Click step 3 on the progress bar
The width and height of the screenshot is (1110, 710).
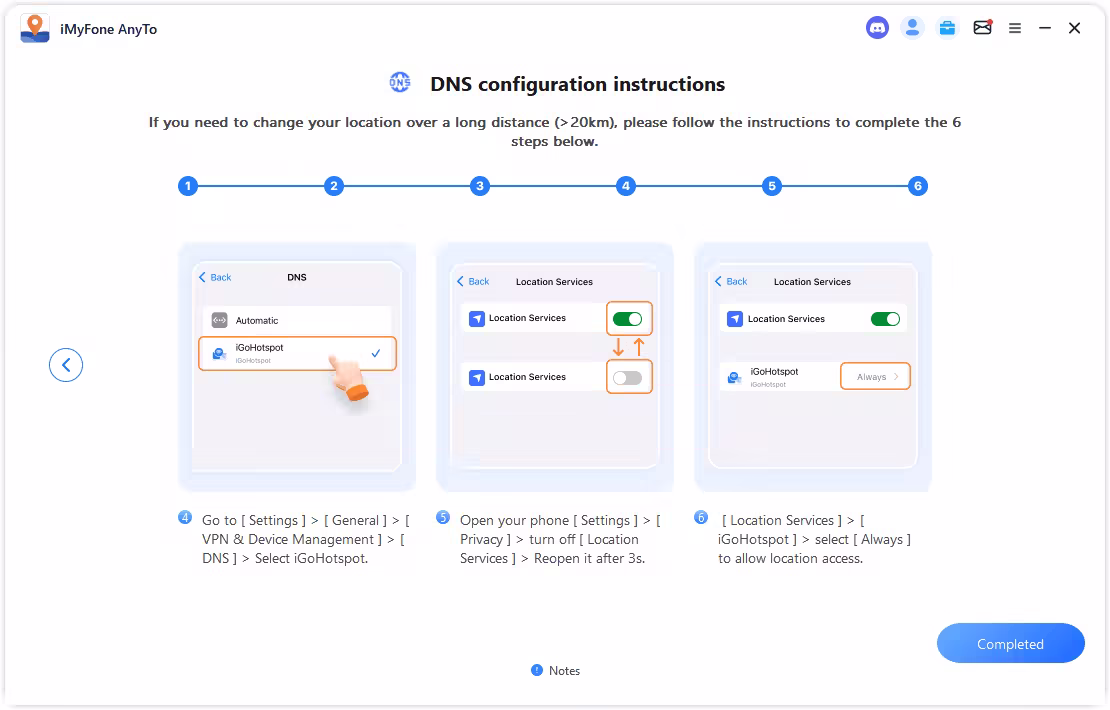(x=479, y=185)
